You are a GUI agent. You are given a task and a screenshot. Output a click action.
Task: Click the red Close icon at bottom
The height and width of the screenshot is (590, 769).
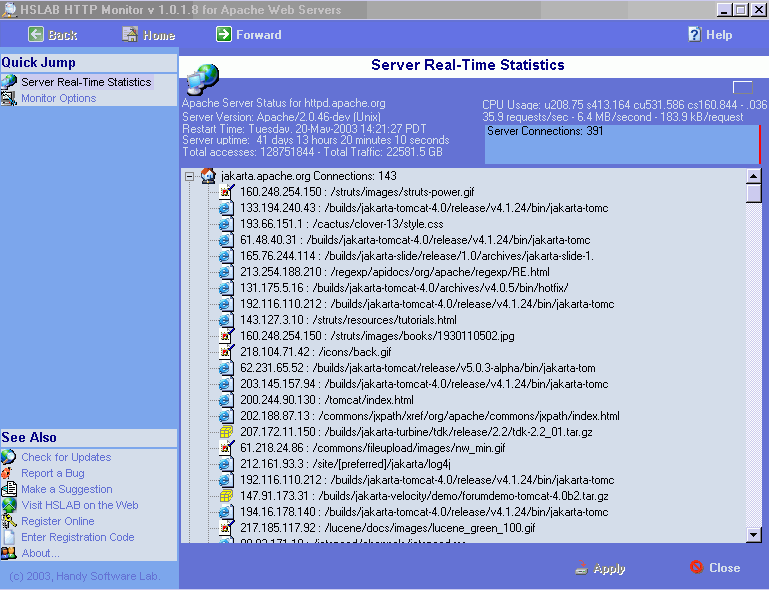pyautogui.click(x=696, y=567)
